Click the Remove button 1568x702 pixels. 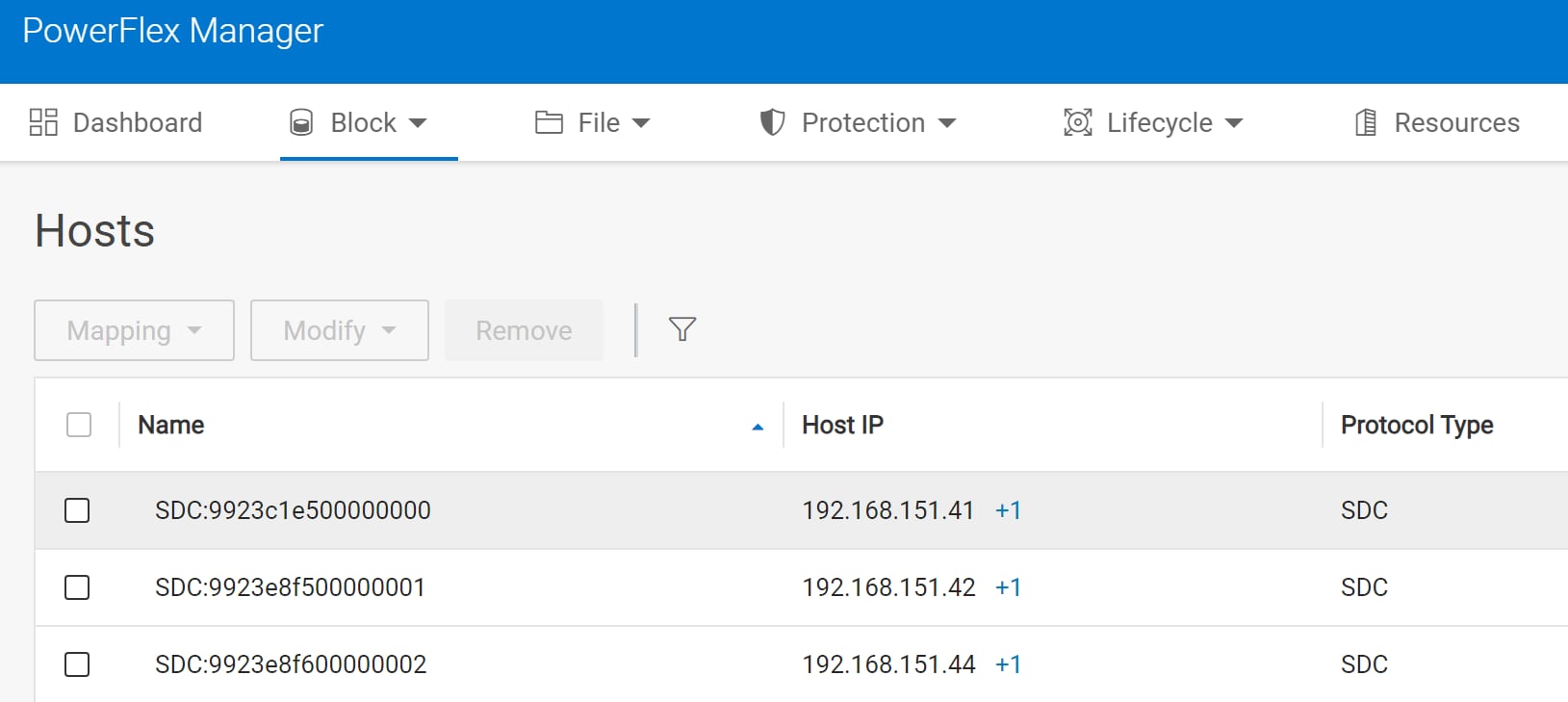(524, 330)
